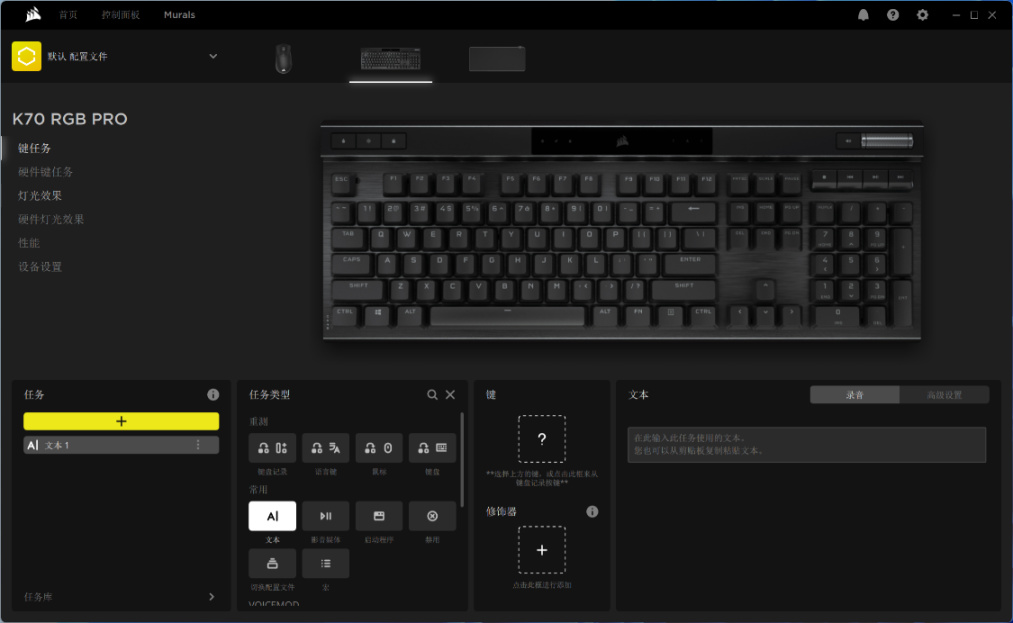Click the media stop key on keyboard
The image size is (1013, 623).
pos(824,179)
